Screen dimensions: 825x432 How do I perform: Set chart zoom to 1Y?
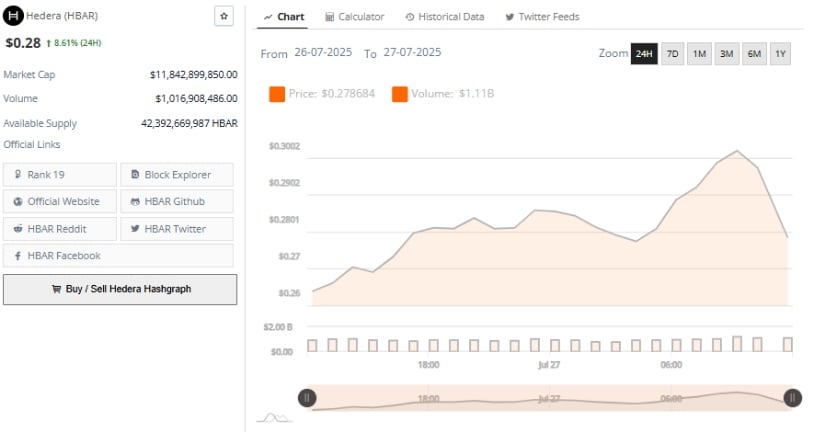(x=780, y=54)
